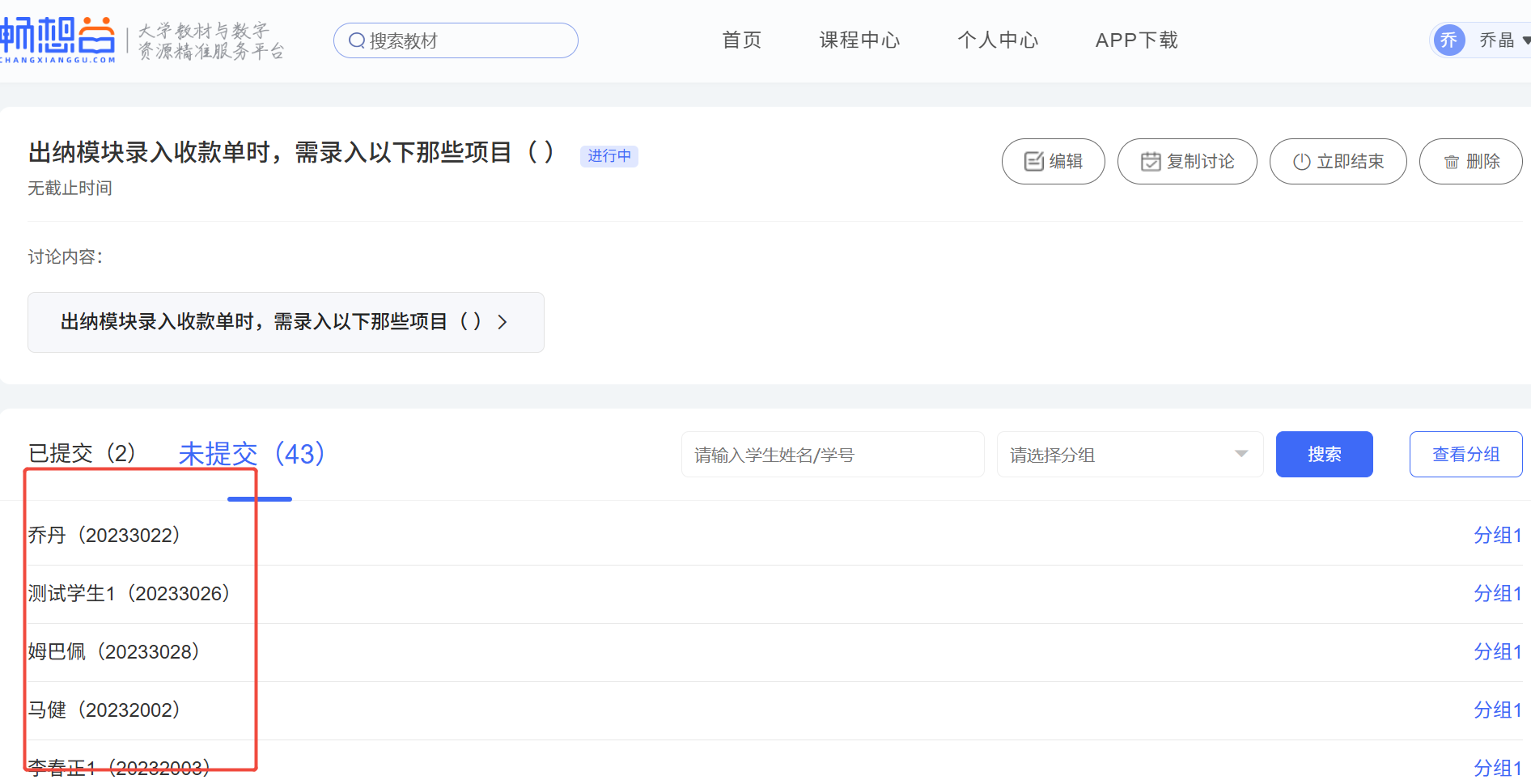
Task: Focus the student name/ID input field
Action: coord(832,455)
